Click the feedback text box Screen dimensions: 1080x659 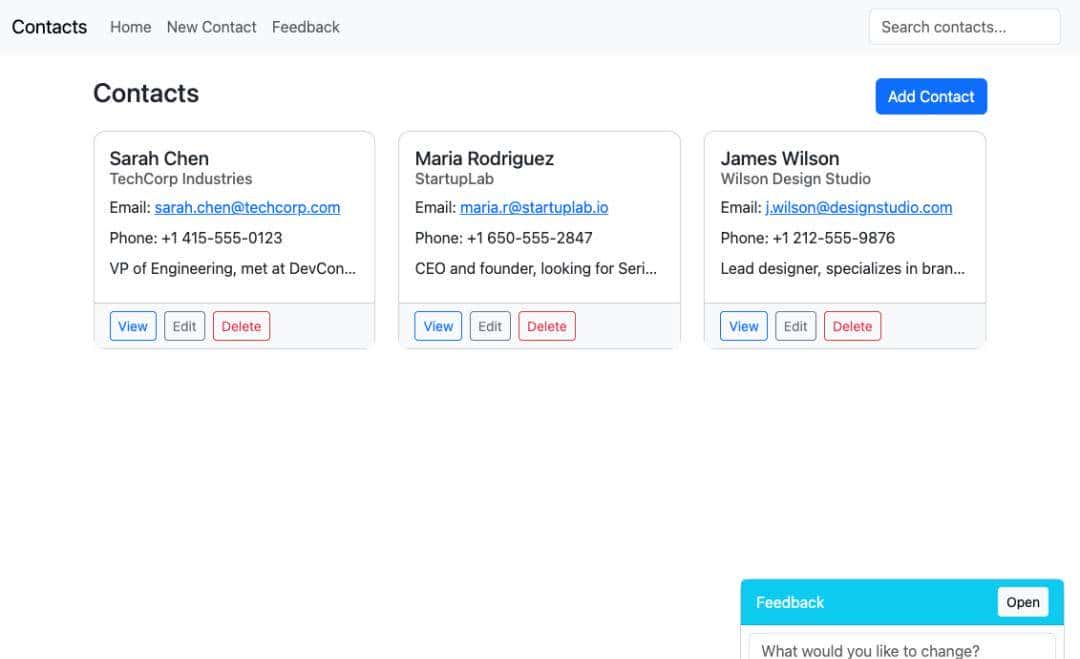pyautogui.click(x=901, y=648)
